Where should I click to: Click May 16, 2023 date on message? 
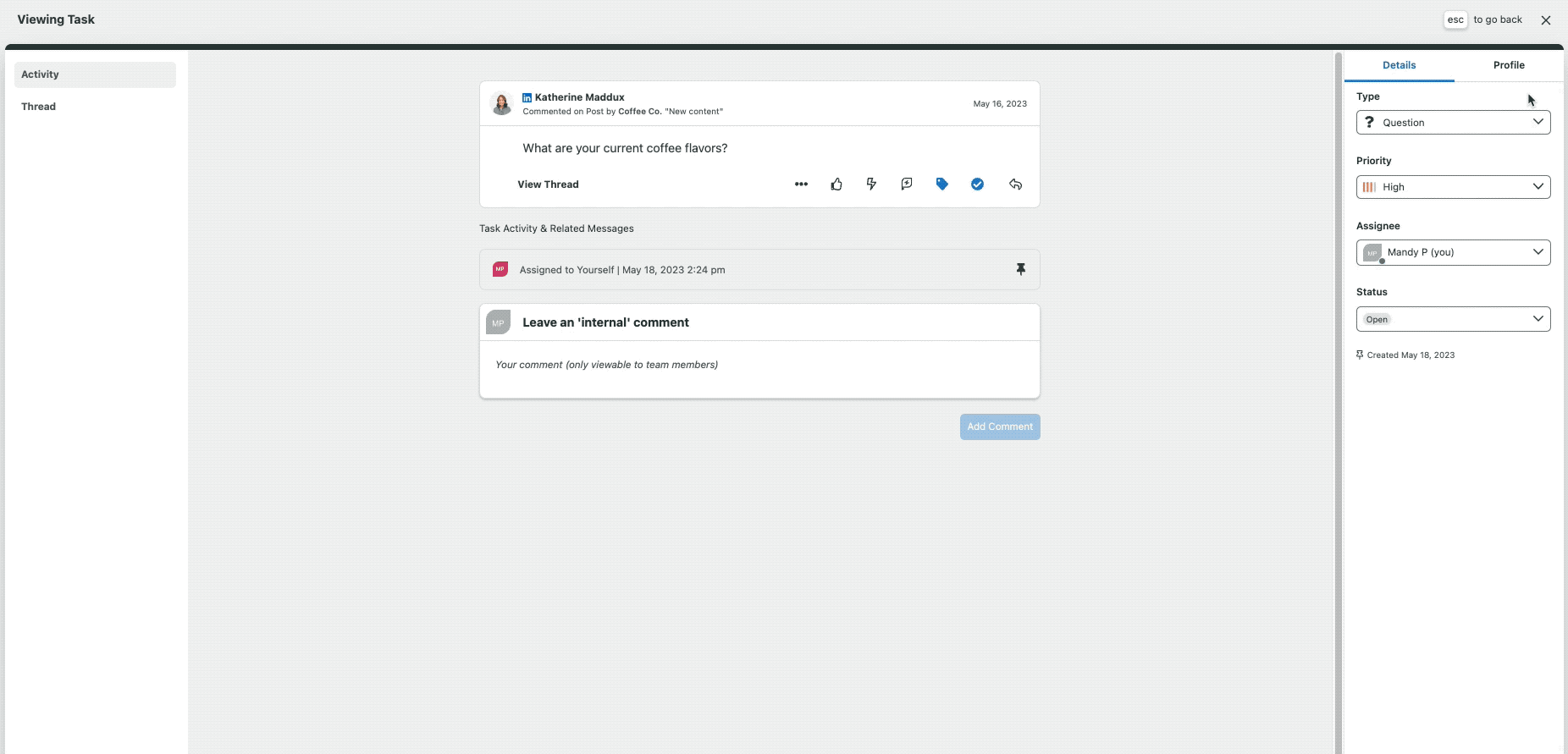(x=1000, y=104)
